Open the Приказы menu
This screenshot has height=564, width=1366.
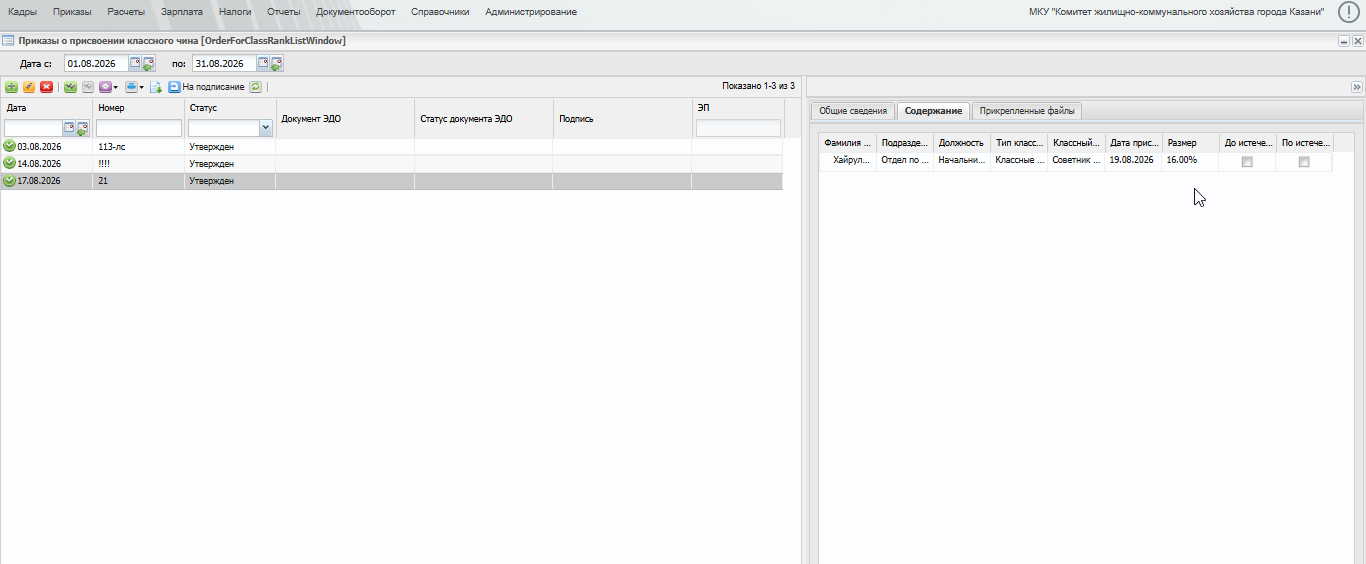coord(72,12)
